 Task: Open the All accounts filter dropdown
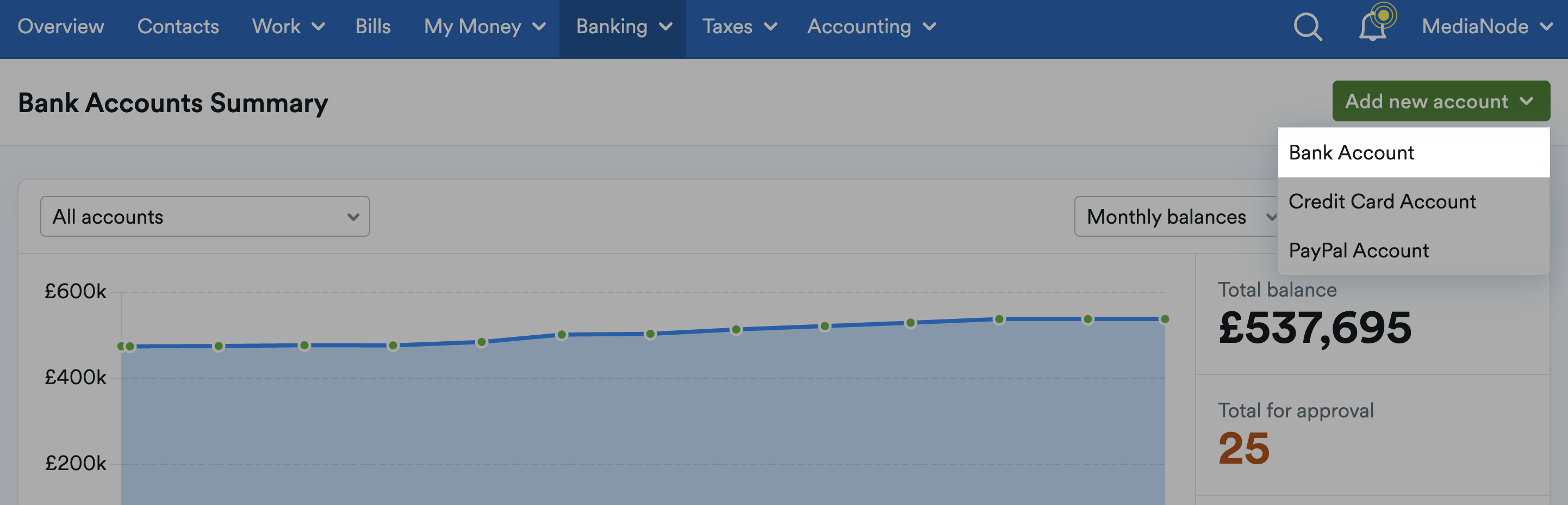205,217
